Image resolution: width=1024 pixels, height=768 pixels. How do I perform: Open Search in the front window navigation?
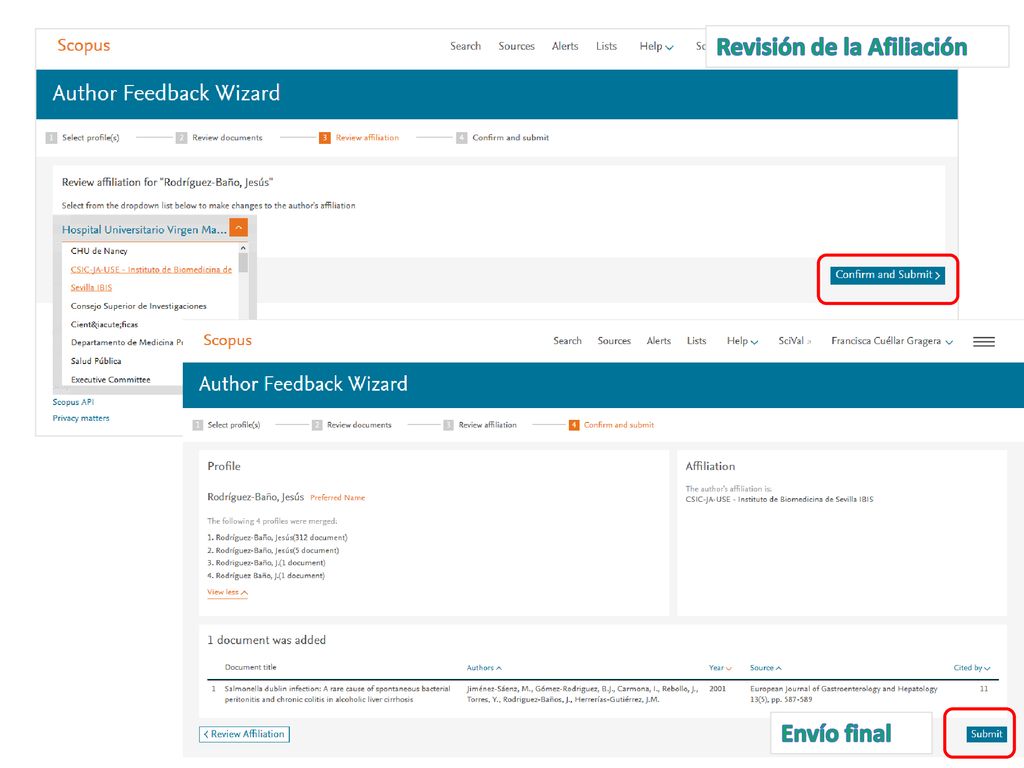click(x=568, y=341)
